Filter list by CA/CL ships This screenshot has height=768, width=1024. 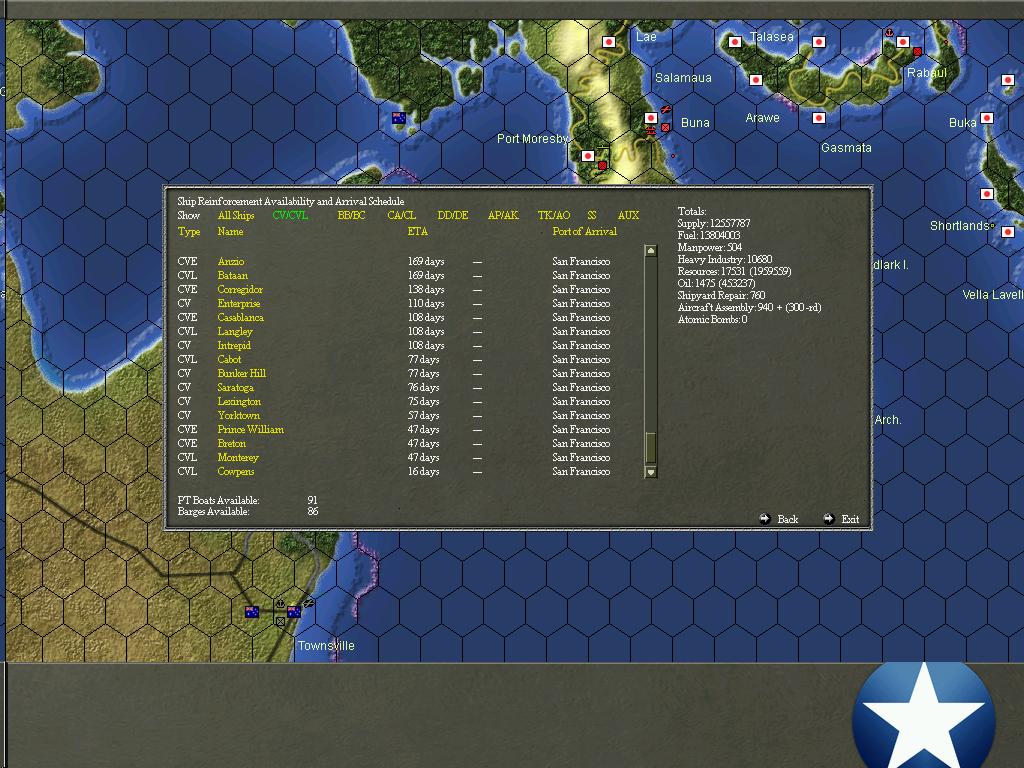point(401,215)
